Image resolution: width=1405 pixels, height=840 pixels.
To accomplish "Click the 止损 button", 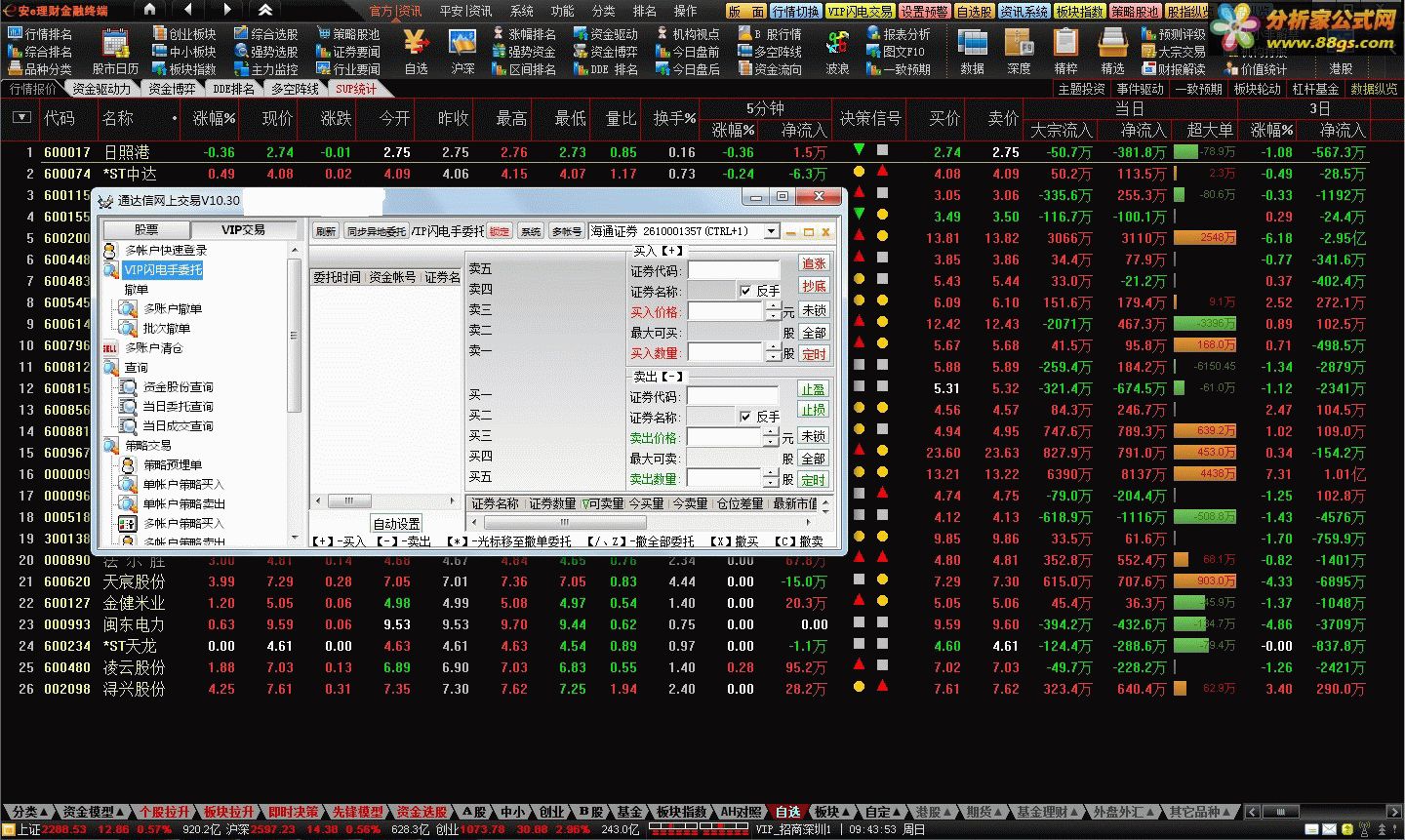I will [x=814, y=410].
